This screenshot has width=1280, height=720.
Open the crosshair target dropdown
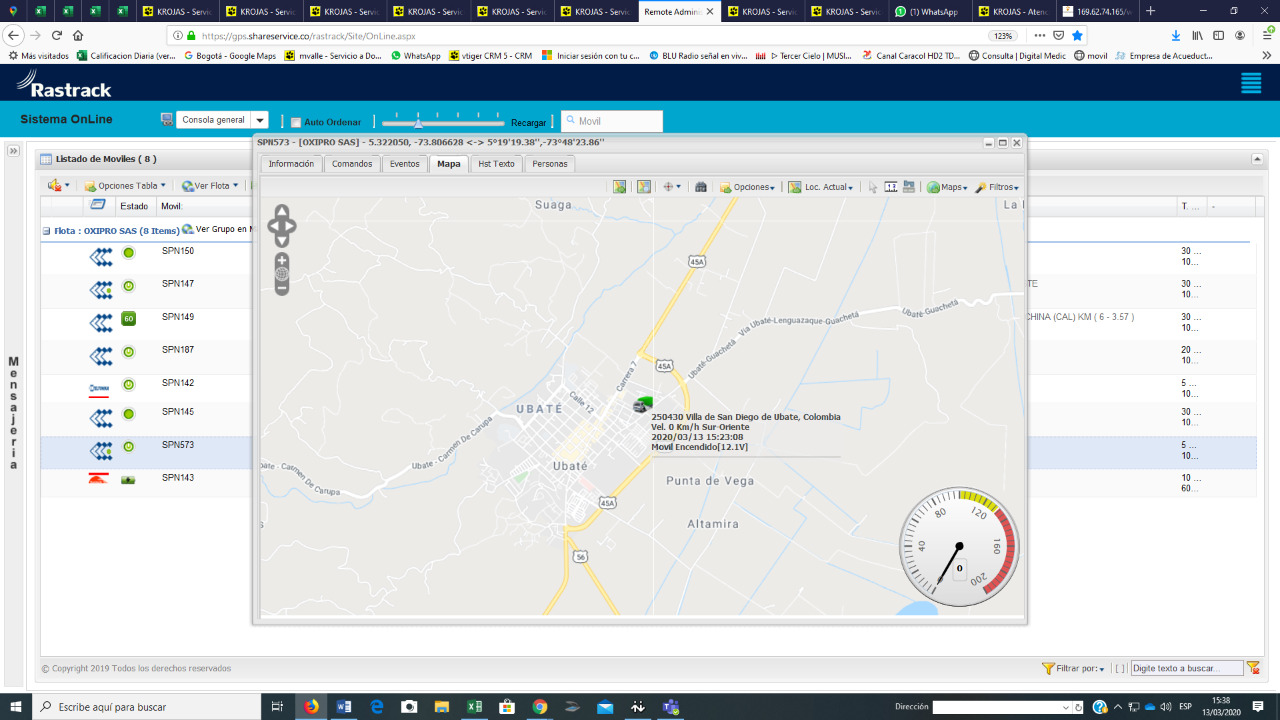[x=672, y=187]
